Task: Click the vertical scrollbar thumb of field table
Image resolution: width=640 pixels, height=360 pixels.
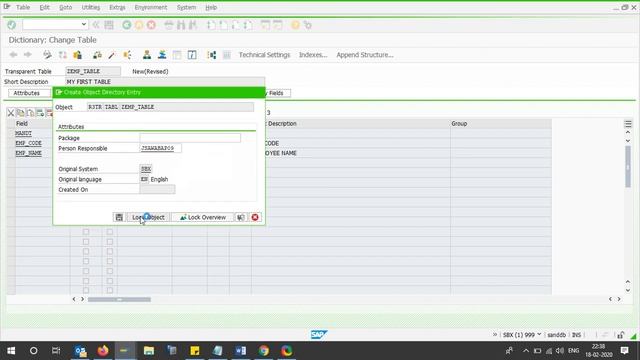Action: click(628, 167)
